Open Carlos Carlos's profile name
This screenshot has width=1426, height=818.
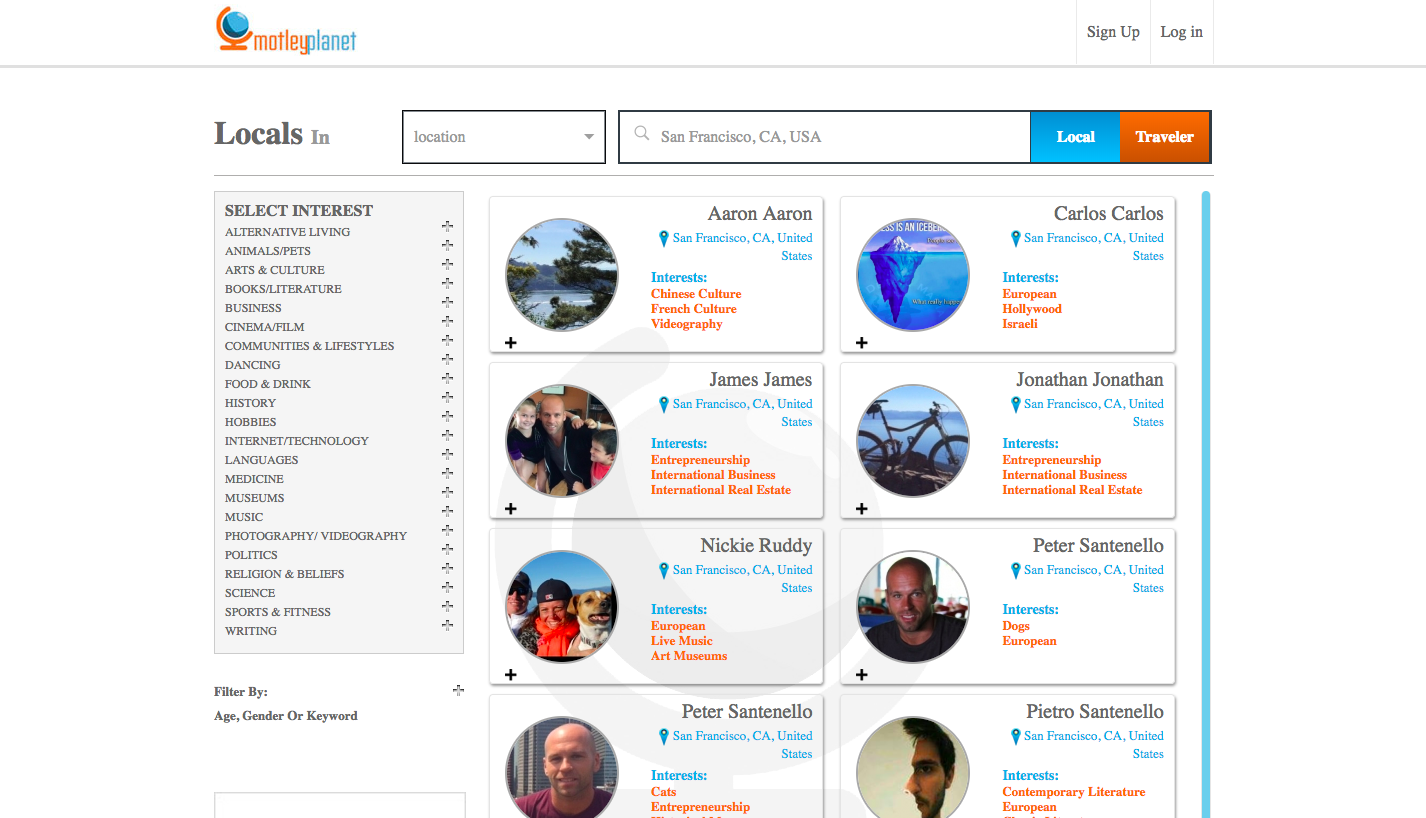(1109, 214)
